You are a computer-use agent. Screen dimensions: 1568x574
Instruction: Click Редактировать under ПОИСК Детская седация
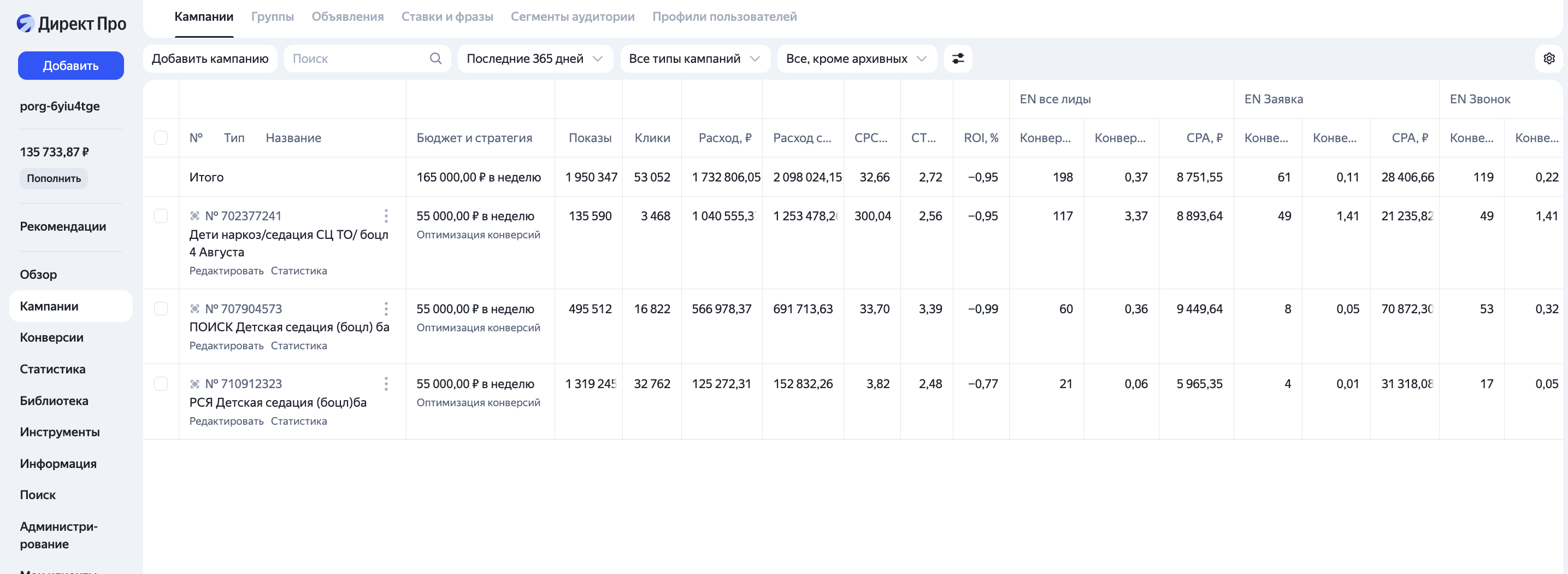(226, 345)
